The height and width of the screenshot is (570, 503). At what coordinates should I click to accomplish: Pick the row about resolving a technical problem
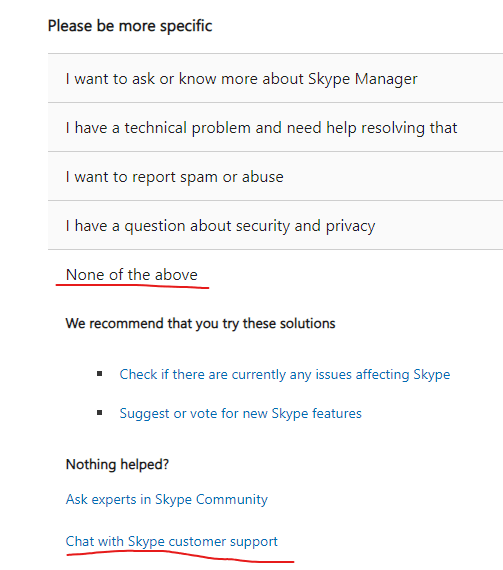pos(275,127)
